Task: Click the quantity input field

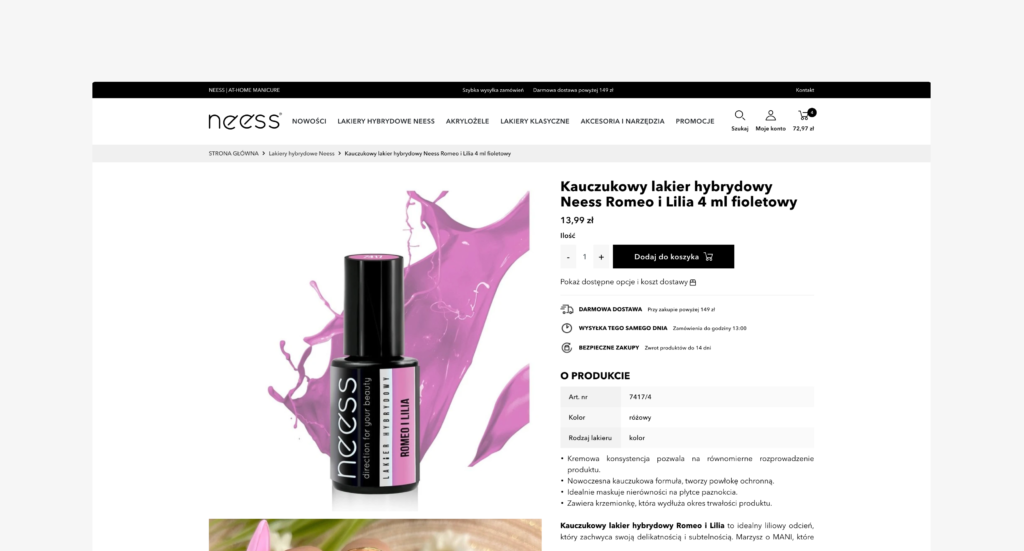Action: point(584,257)
